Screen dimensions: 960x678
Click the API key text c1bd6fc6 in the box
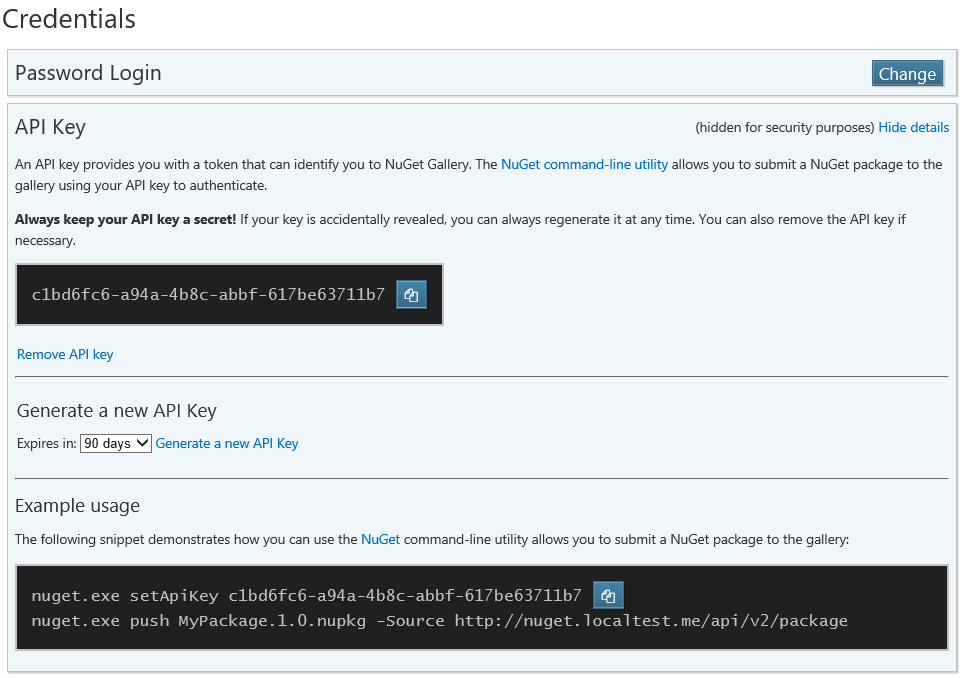(208, 294)
